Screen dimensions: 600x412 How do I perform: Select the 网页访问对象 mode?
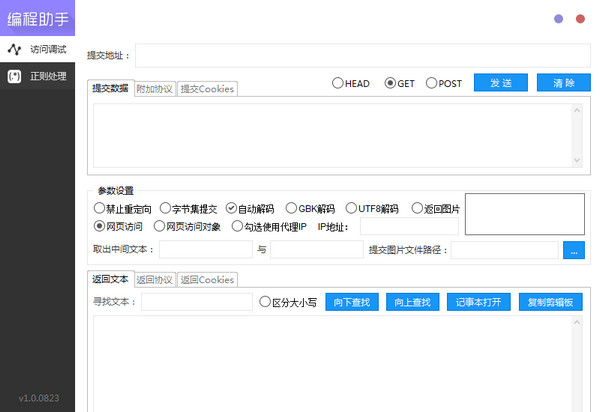pyautogui.click(x=187, y=226)
